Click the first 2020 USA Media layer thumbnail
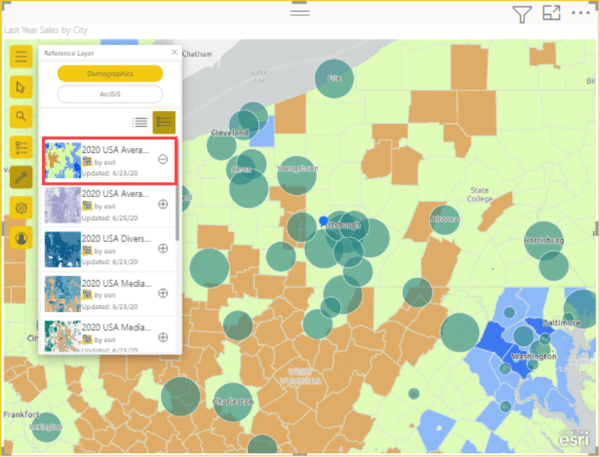 [62, 292]
